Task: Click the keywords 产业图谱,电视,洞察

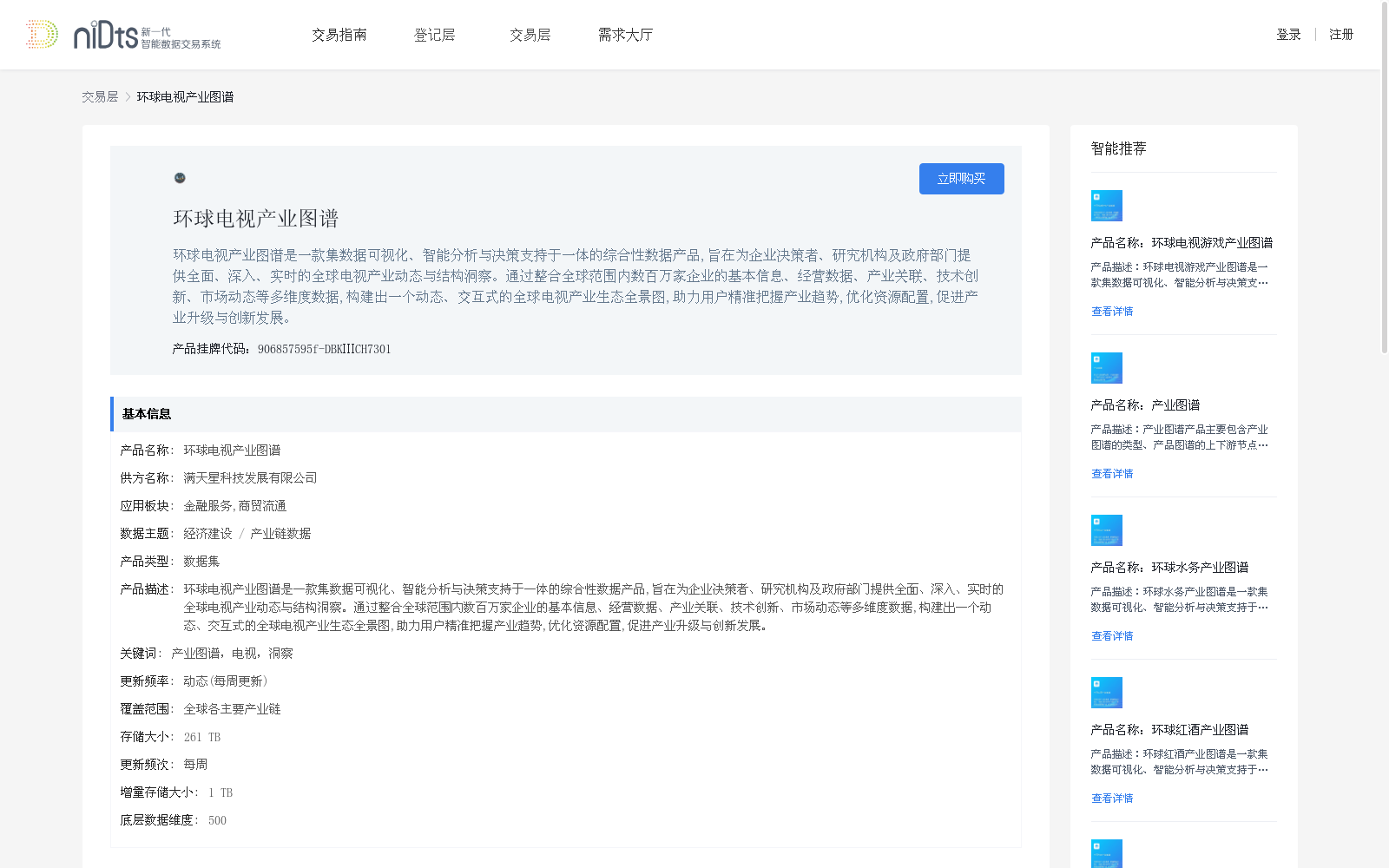Action: pyautogui.click(x=232, y=654)
